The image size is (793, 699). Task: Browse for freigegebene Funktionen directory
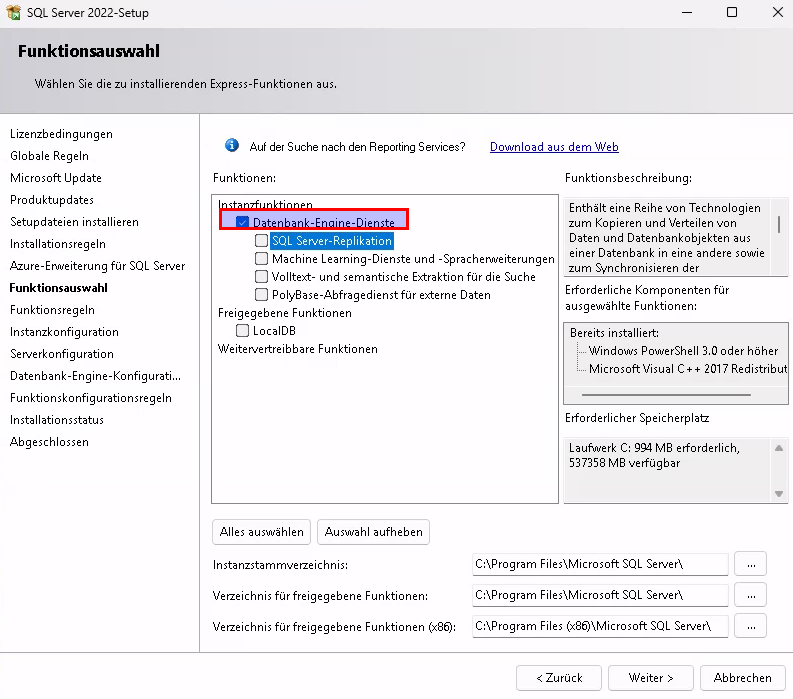click(x=750, y=595)
